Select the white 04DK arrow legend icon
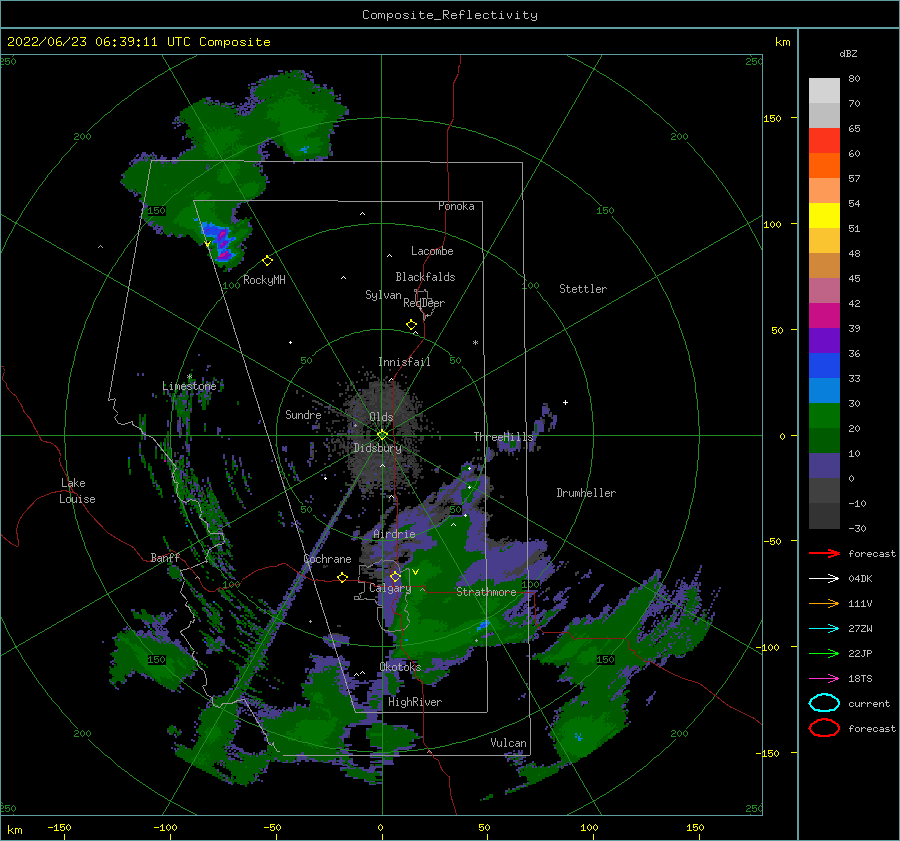Image resolution: width=900 pixels, height=841 pixels. tap(824, 579)
